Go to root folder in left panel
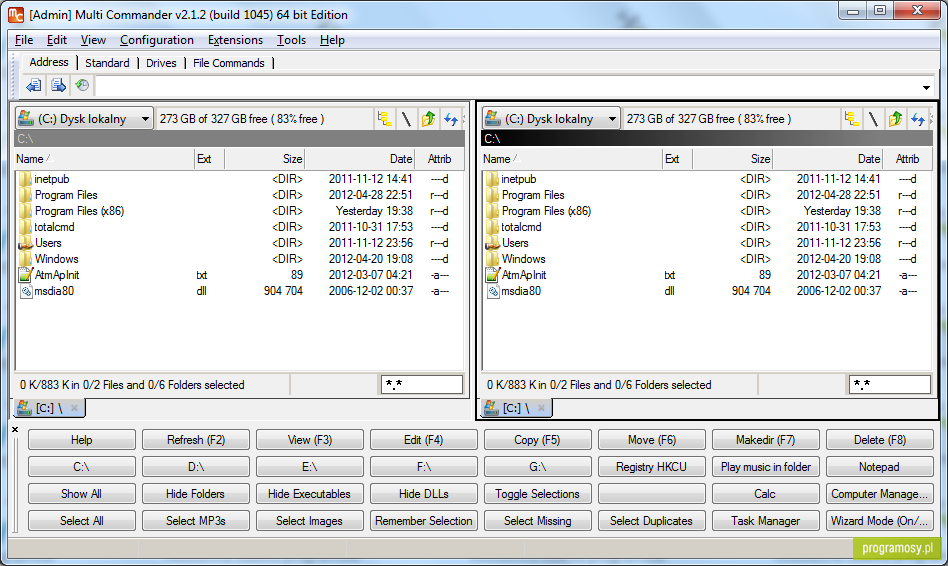948x566 pixels. click(x=406, y=119)
